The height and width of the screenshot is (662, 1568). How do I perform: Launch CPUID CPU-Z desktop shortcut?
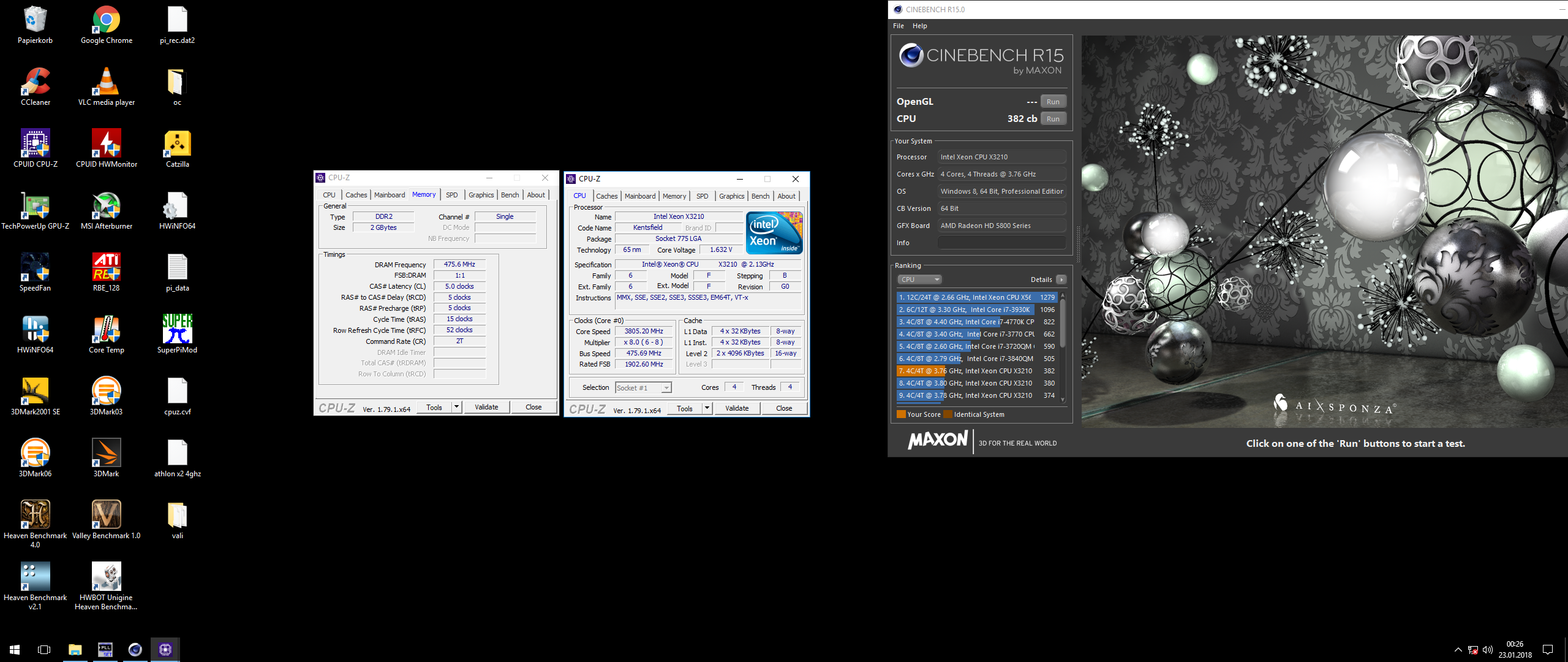35,148
